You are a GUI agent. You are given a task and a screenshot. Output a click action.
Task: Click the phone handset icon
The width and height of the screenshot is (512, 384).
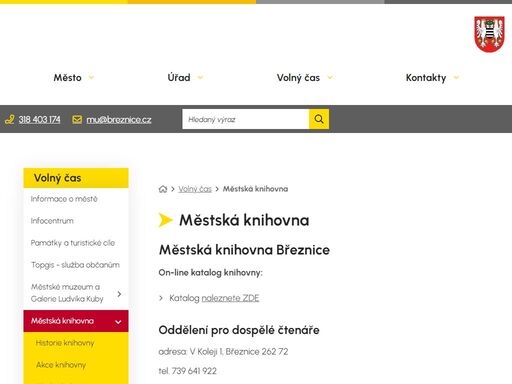click(x=10, y=119)
